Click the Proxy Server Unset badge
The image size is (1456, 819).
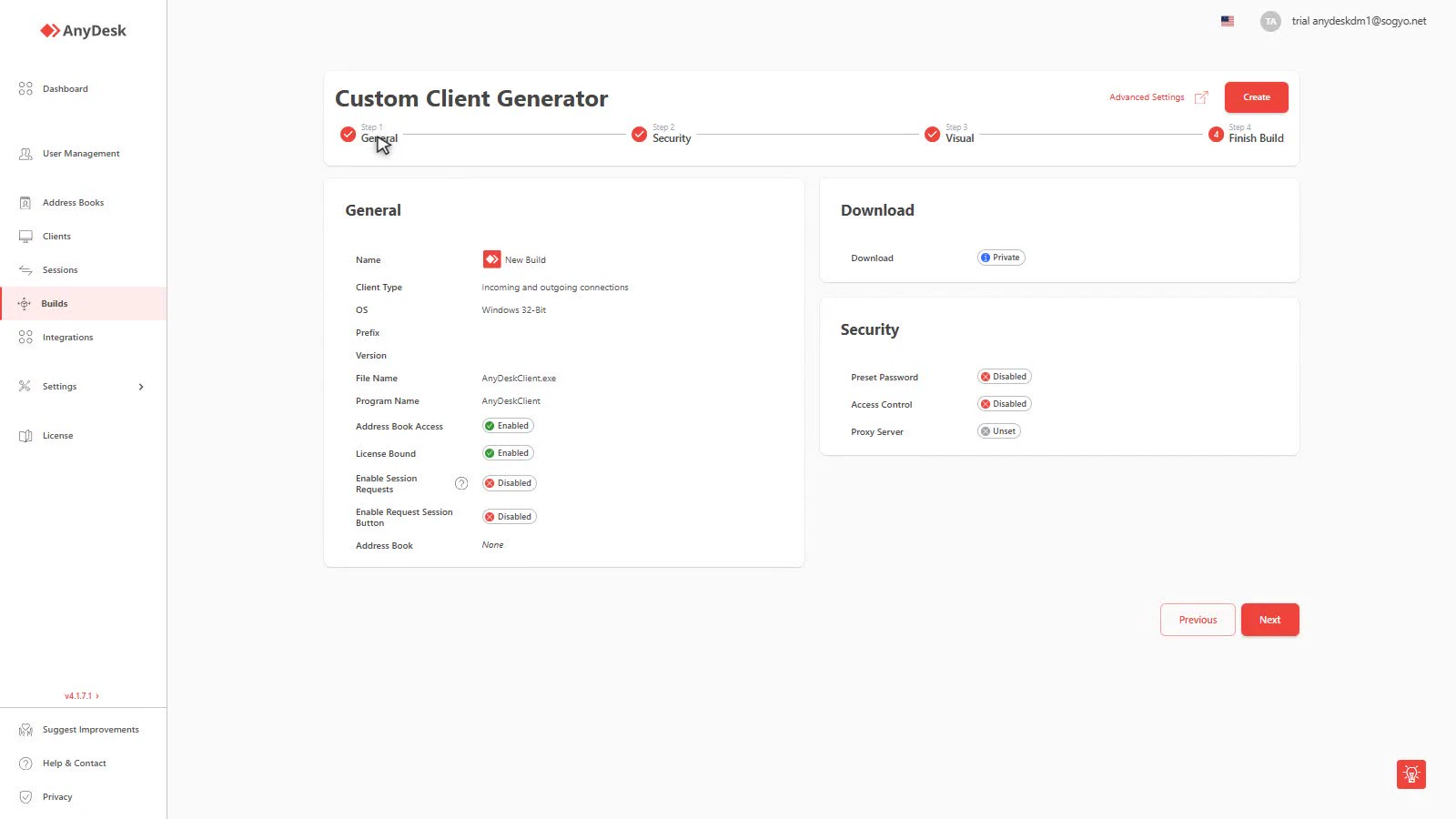click(x=999, y=431)
